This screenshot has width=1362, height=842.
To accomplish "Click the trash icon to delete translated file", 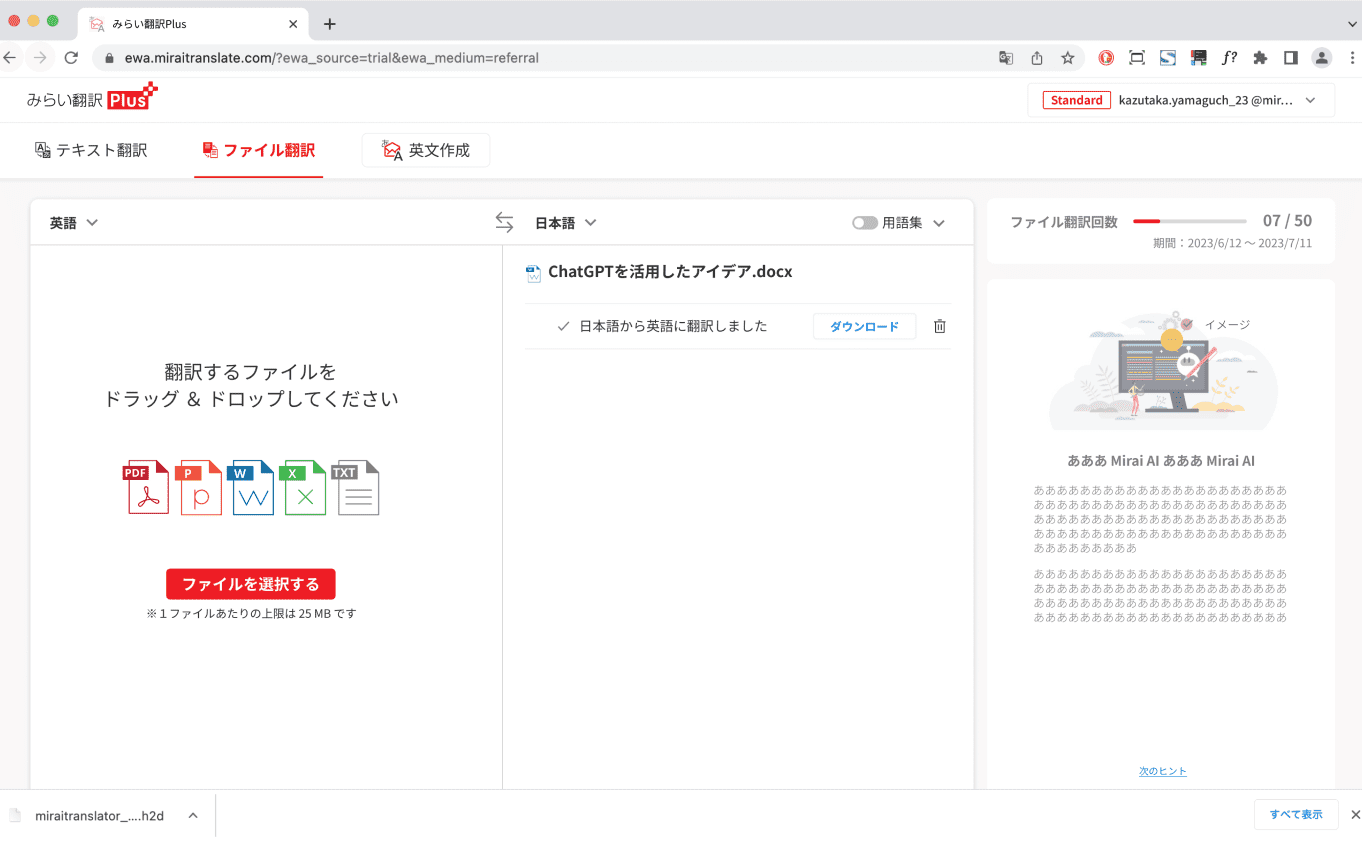I will point(939,326).
